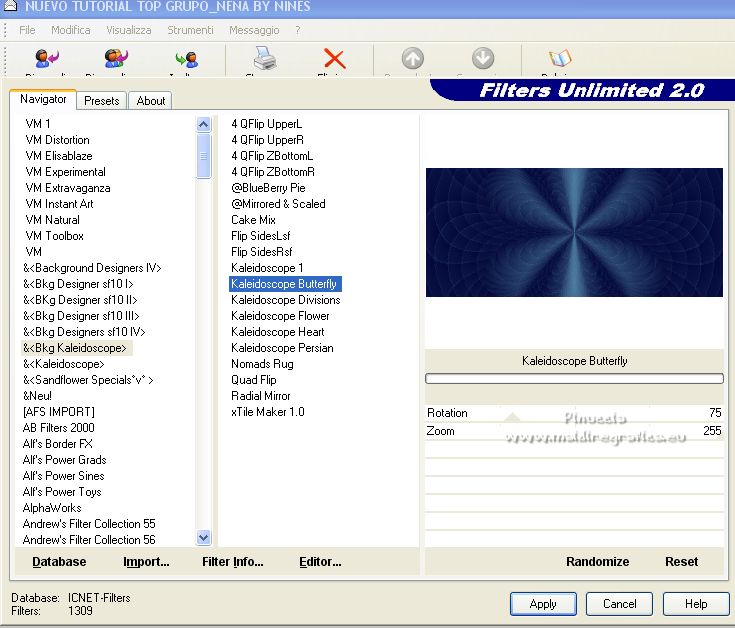
Task: Select @Mirrored & Scaled filter
Action: [278, 204]
